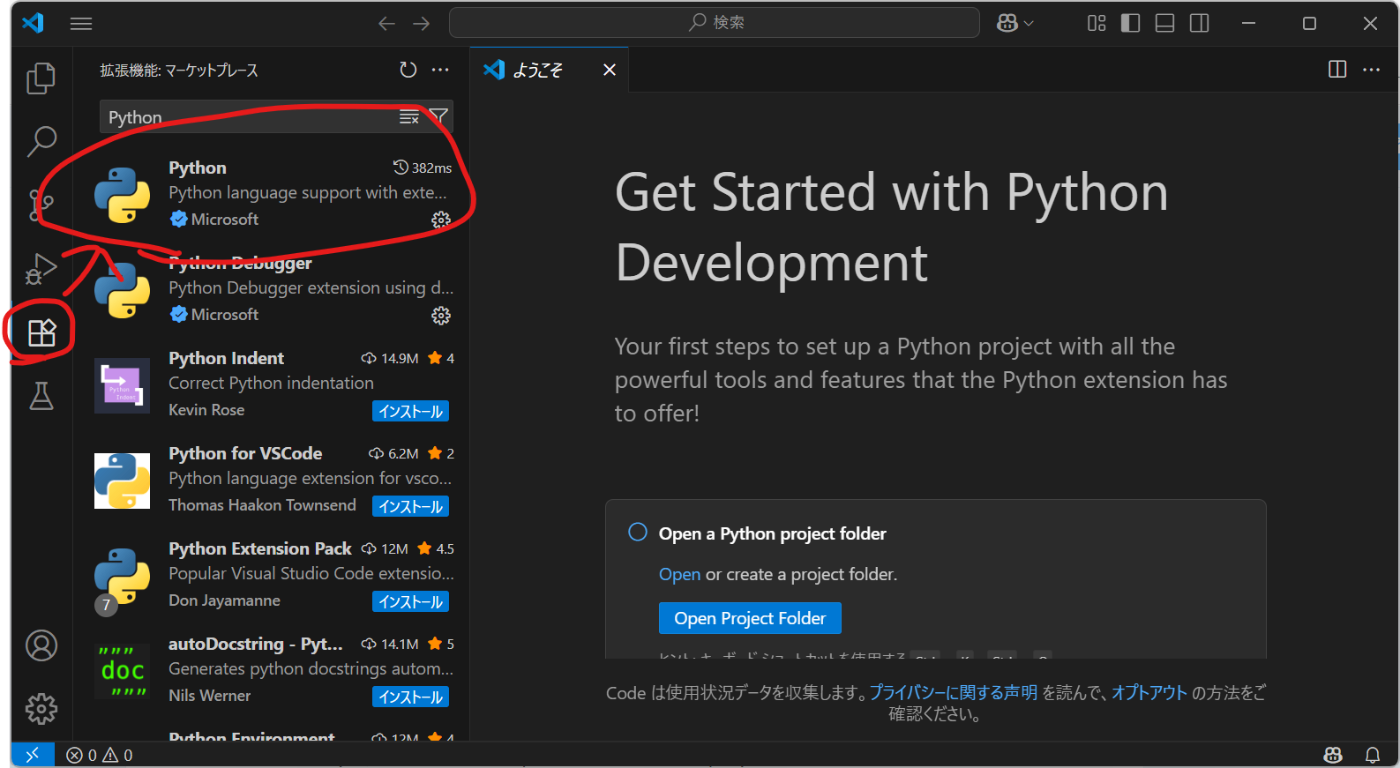Click the VS Code logo in the title bar
The image size is (1400, 768).
(x=33, y=23)
